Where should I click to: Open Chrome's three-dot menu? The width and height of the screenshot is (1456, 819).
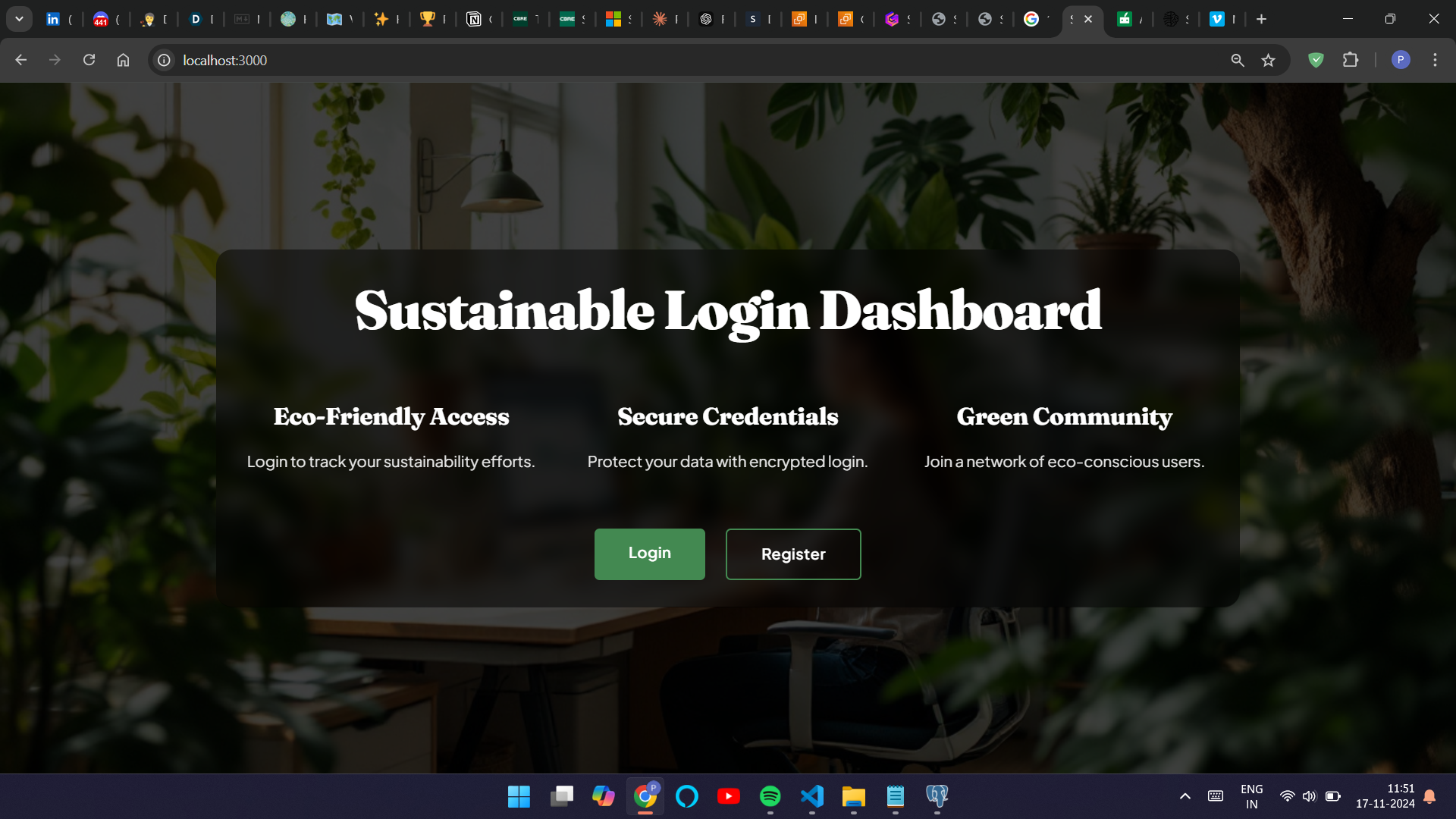(x=1435, y=60)
